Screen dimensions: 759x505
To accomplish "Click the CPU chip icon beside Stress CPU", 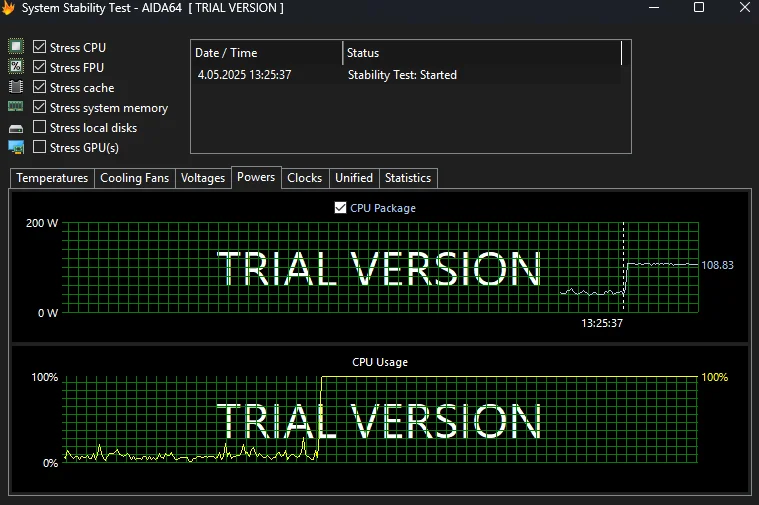I will [x=16, y=46].
